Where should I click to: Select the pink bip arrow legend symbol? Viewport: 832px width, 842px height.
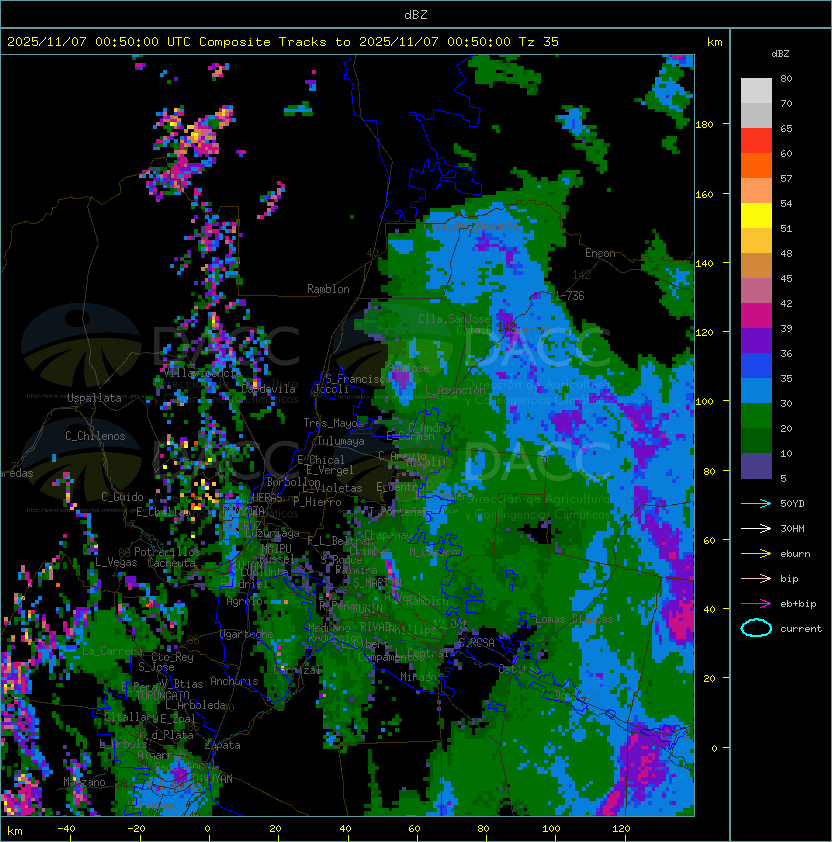click(x=756, y=578)
